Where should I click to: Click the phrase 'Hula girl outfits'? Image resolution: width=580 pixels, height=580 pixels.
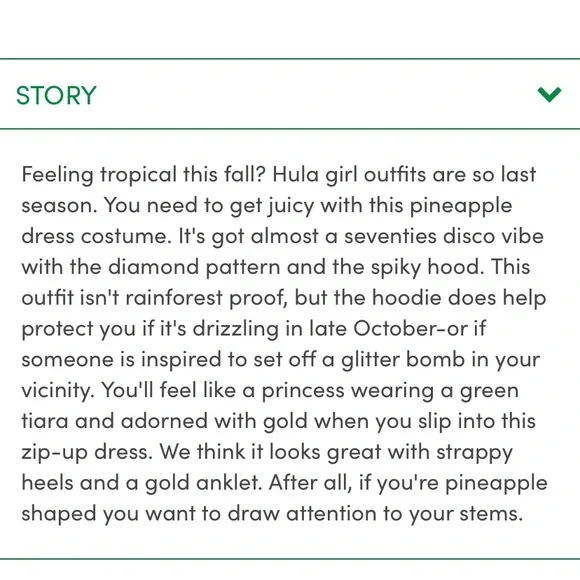pos(349,175)
